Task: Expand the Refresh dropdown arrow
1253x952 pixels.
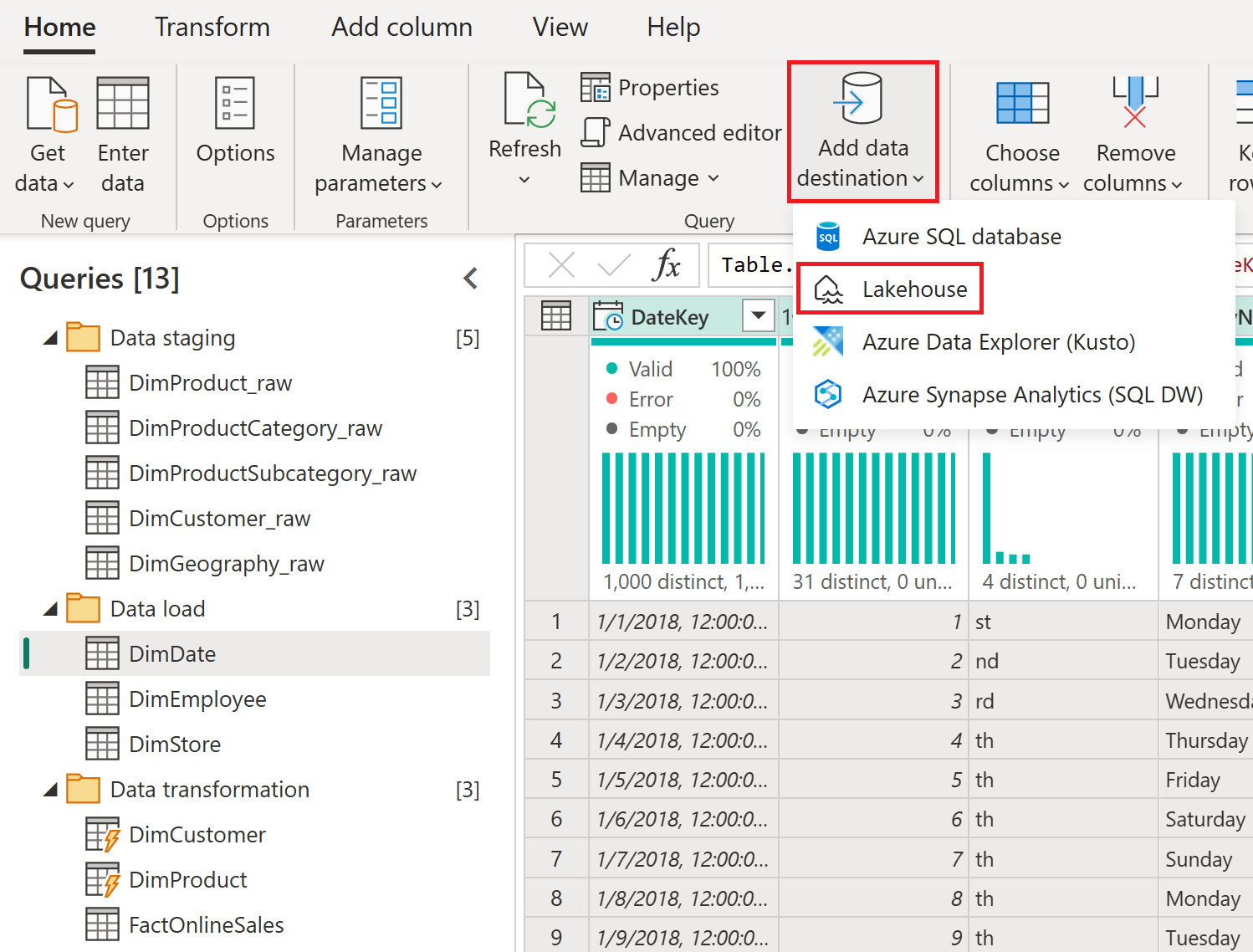Action: click(x=524, y=179)
